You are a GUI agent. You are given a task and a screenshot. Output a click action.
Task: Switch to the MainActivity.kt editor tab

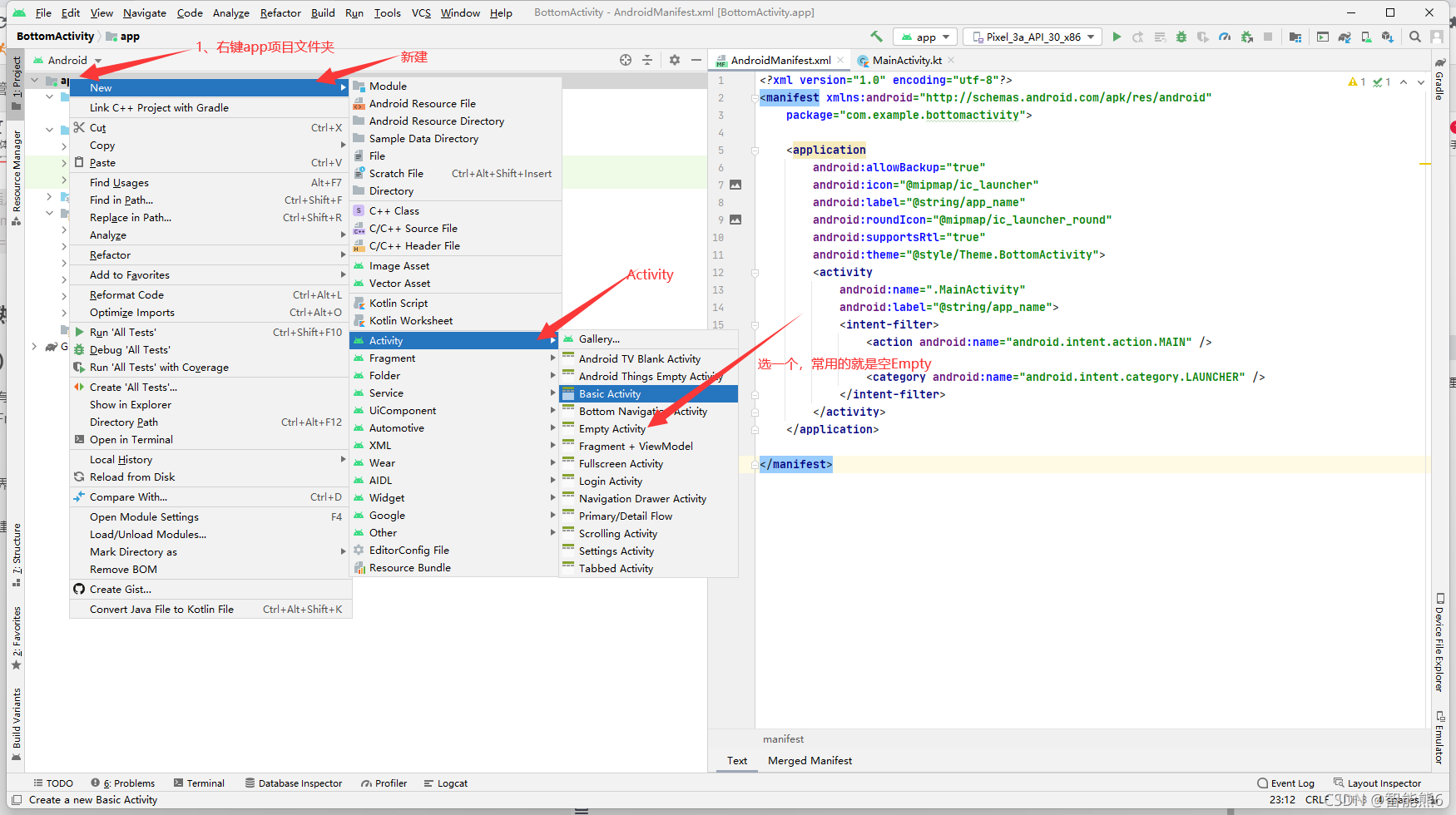pyautogui.click(x=906, y=60)
